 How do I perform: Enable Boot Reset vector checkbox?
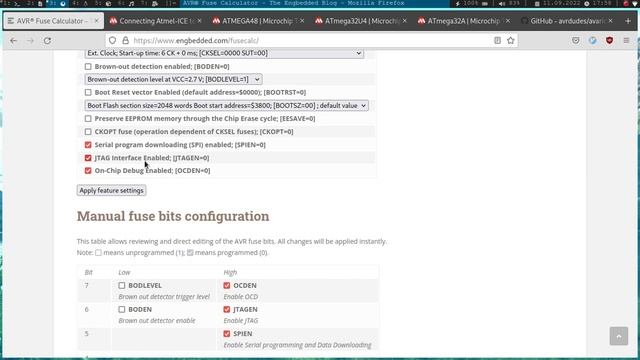click(x=88, y=93)
